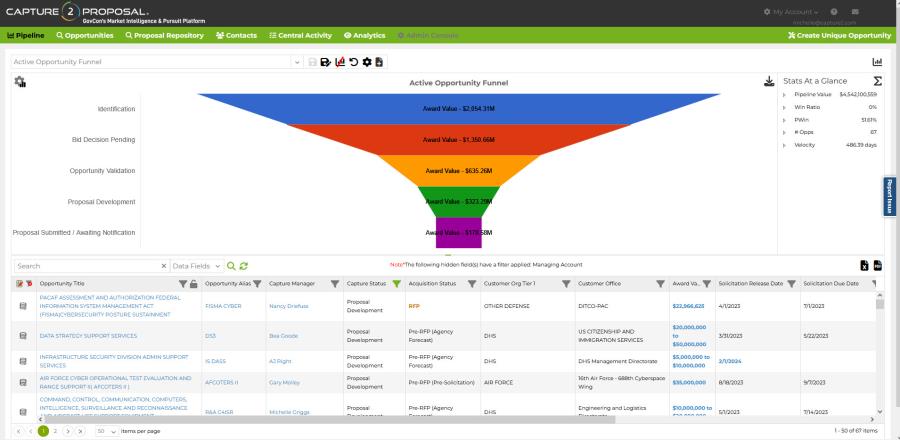The height and width of the screenshot is (440, 900).
Task: Filter the Opportunity Alias column
Action: click(x=257, y=283)
